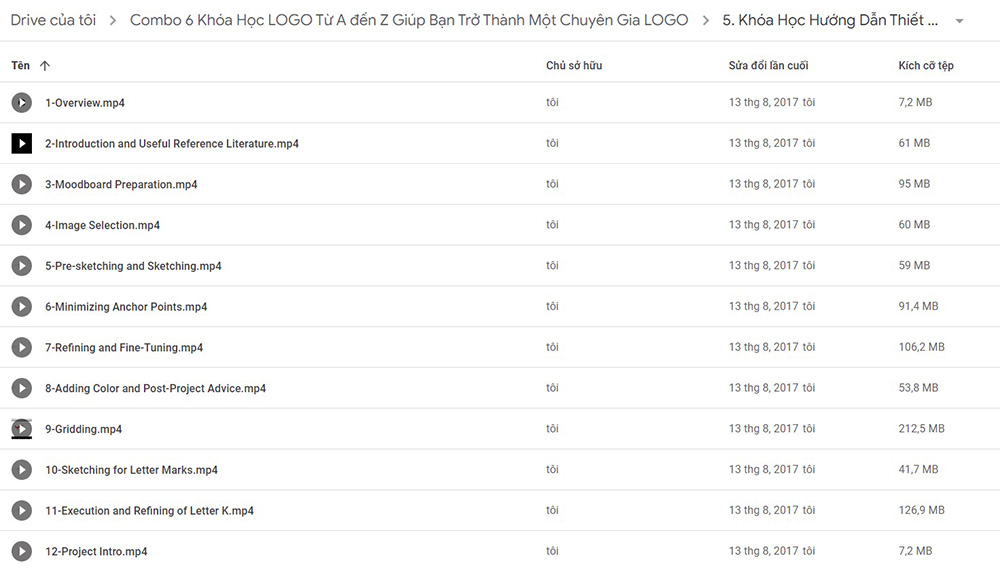Click the video icon next to 4-Image Selection.mp4

(x=22, y=225)
